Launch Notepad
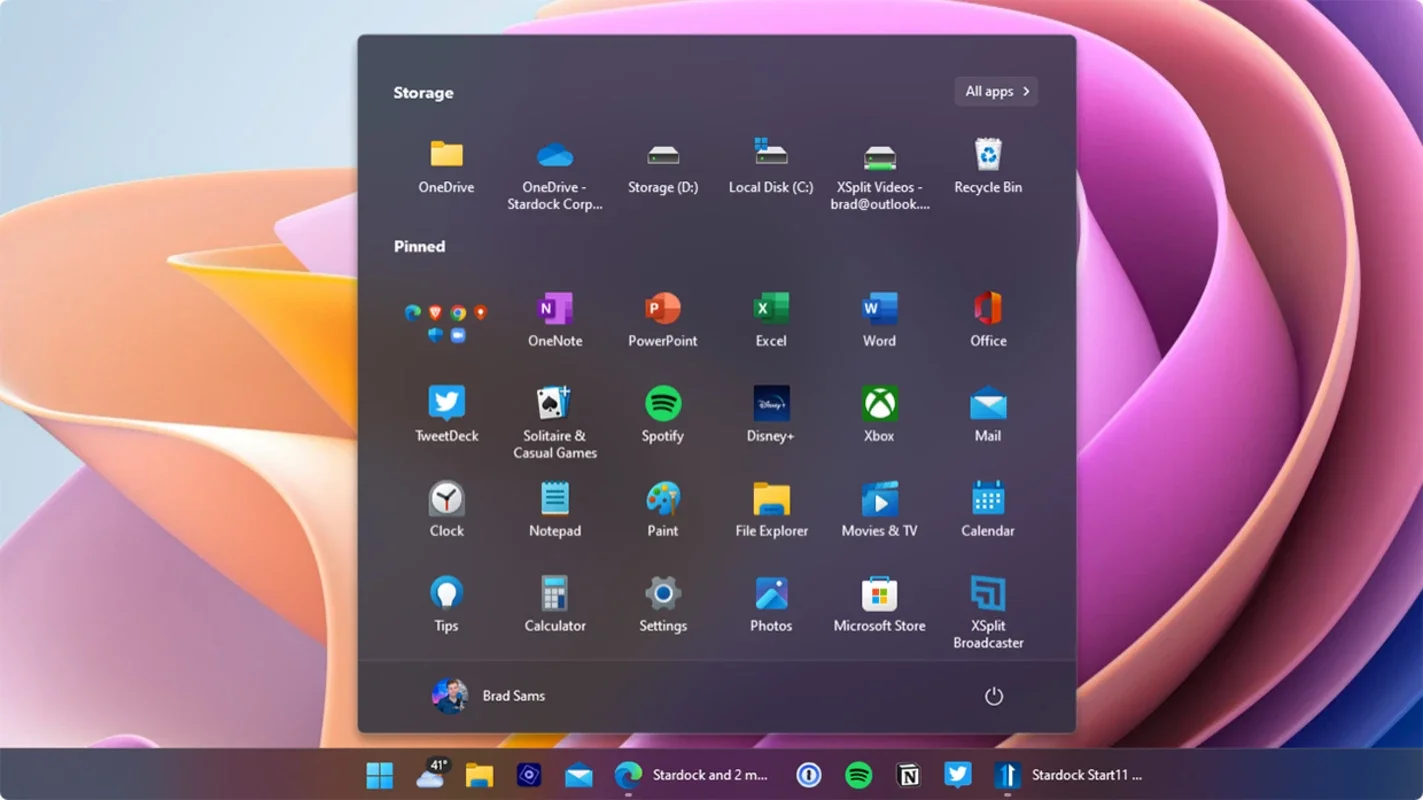Image resolution: width=1423 pixels, height=800 pixels. click(555, 510)
